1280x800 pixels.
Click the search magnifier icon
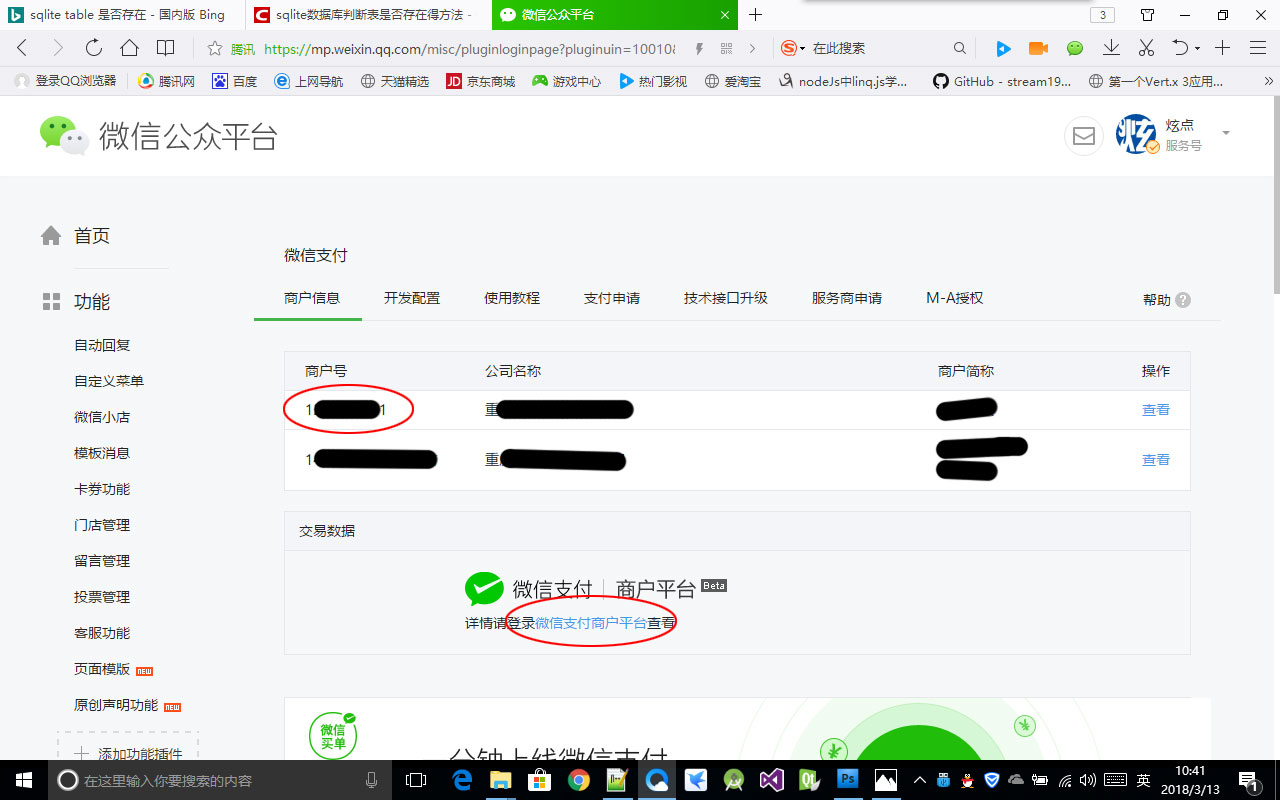coord(960,48)
